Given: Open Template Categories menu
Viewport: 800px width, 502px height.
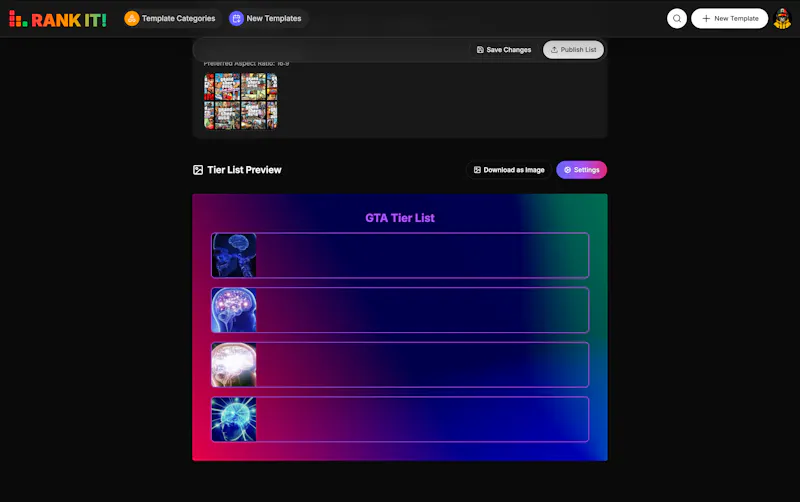Looking at the screenshot, I should click(x=170, y=18).
